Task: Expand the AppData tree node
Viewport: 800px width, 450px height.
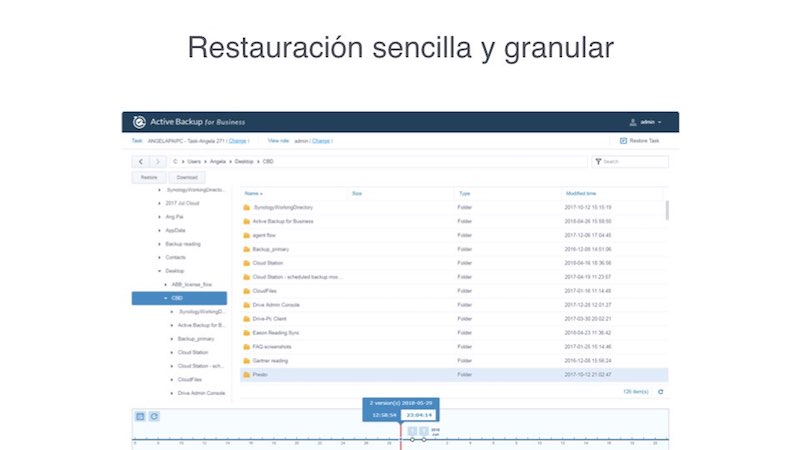Action: coord(159,229)
